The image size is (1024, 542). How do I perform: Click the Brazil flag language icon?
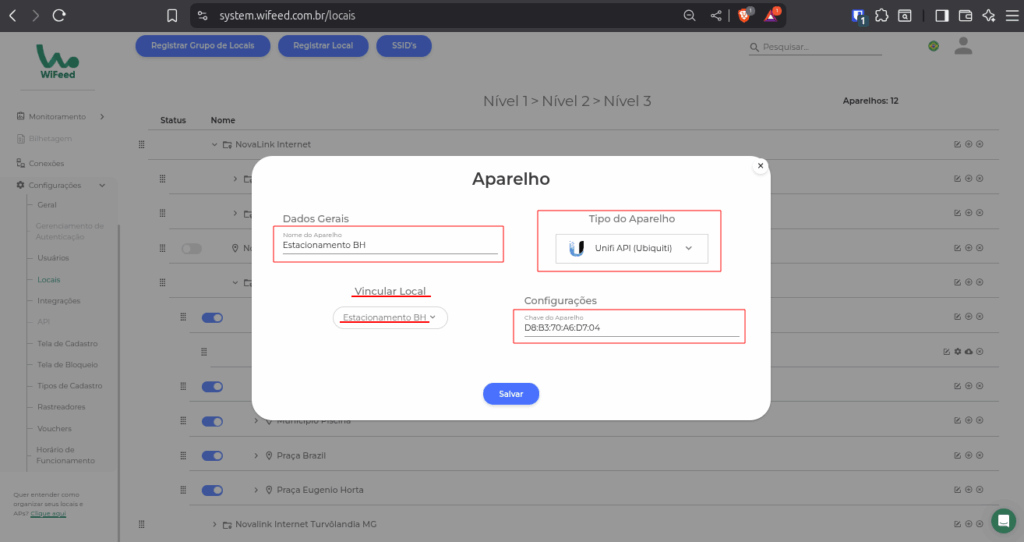(933, 46)
